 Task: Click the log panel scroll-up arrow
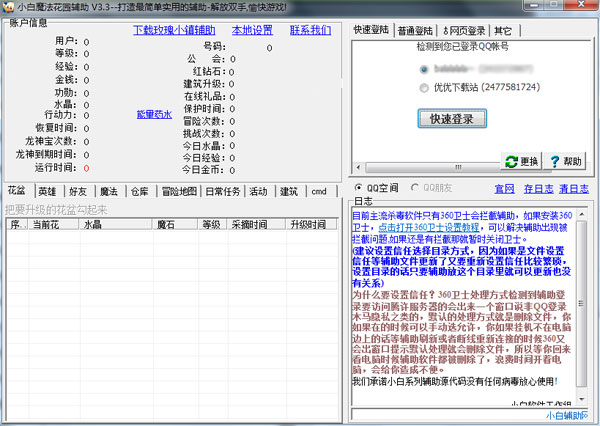pyautogui.click(x=582, y=214)
